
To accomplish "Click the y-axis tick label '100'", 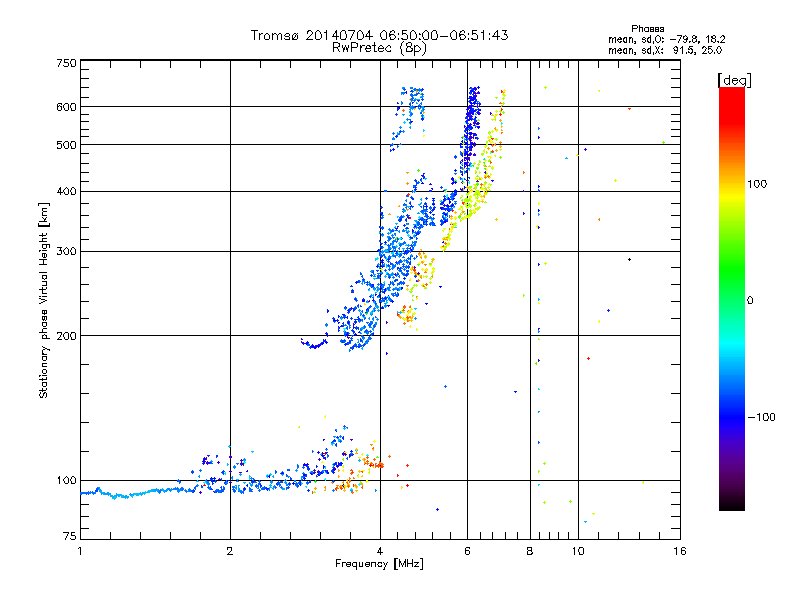I will (x=66, y=481).
